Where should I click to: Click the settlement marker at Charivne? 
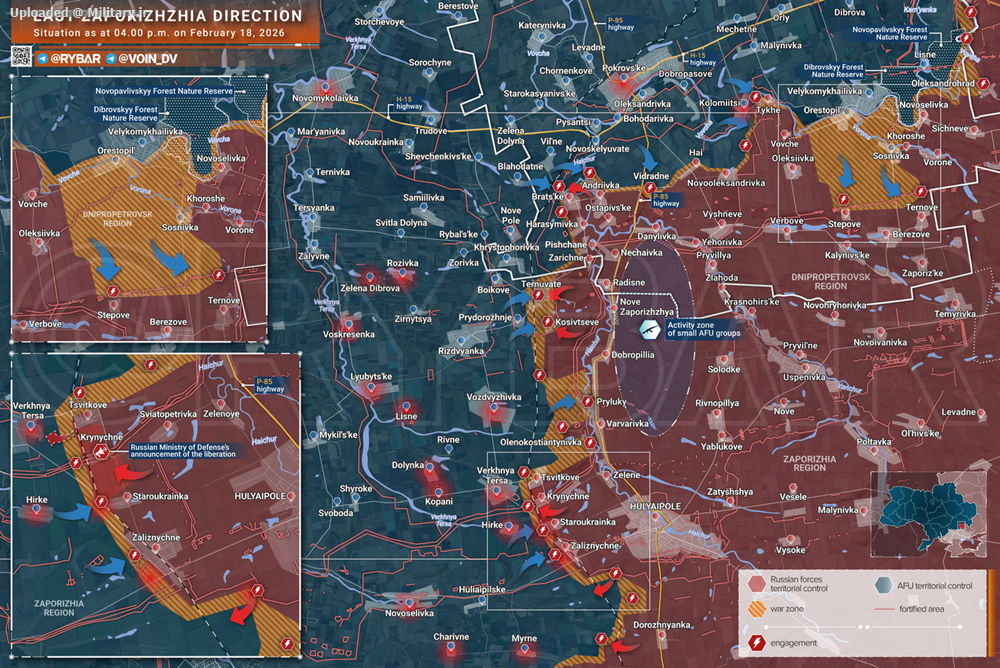coord(451,648)
